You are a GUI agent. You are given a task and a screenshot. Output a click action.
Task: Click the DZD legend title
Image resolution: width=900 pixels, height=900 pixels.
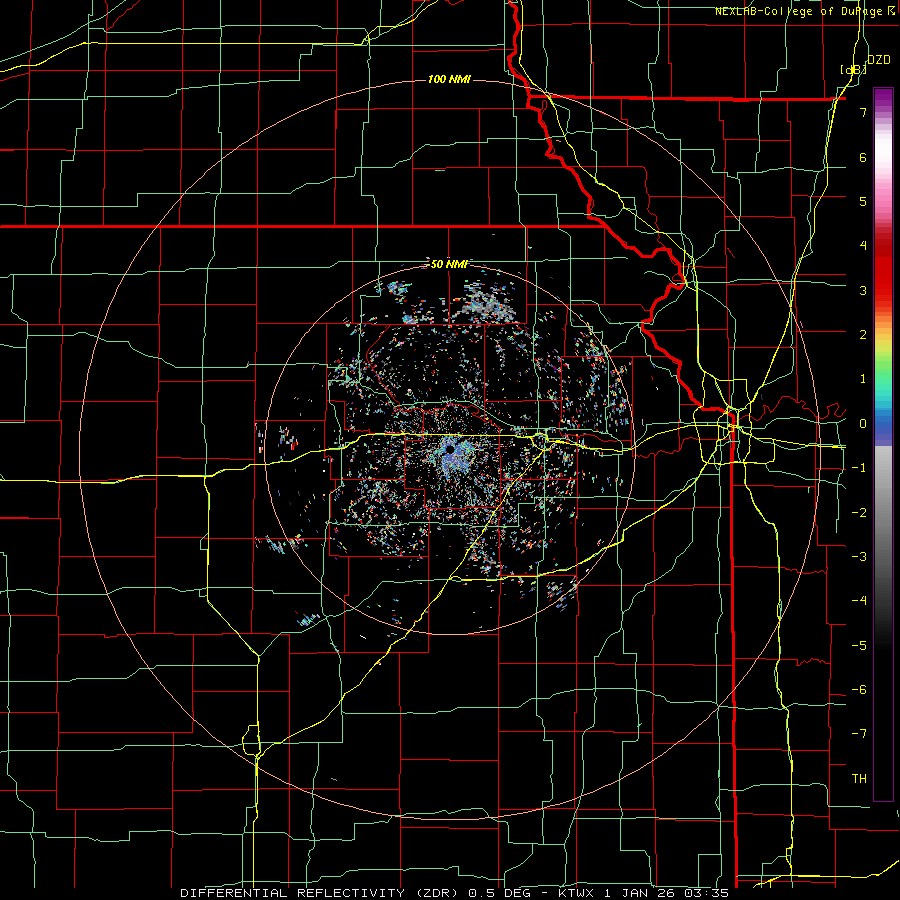click(x=878, y=60)
